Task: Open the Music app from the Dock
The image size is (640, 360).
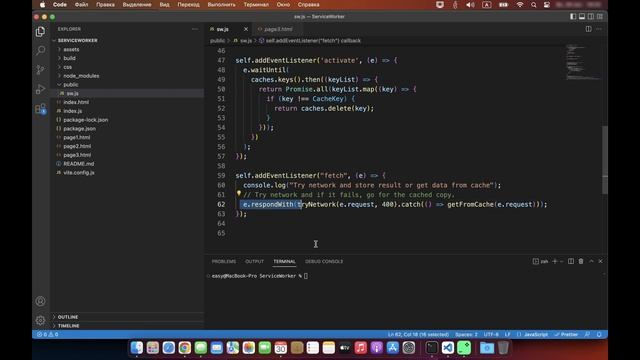Action: [x=360, y=348]
